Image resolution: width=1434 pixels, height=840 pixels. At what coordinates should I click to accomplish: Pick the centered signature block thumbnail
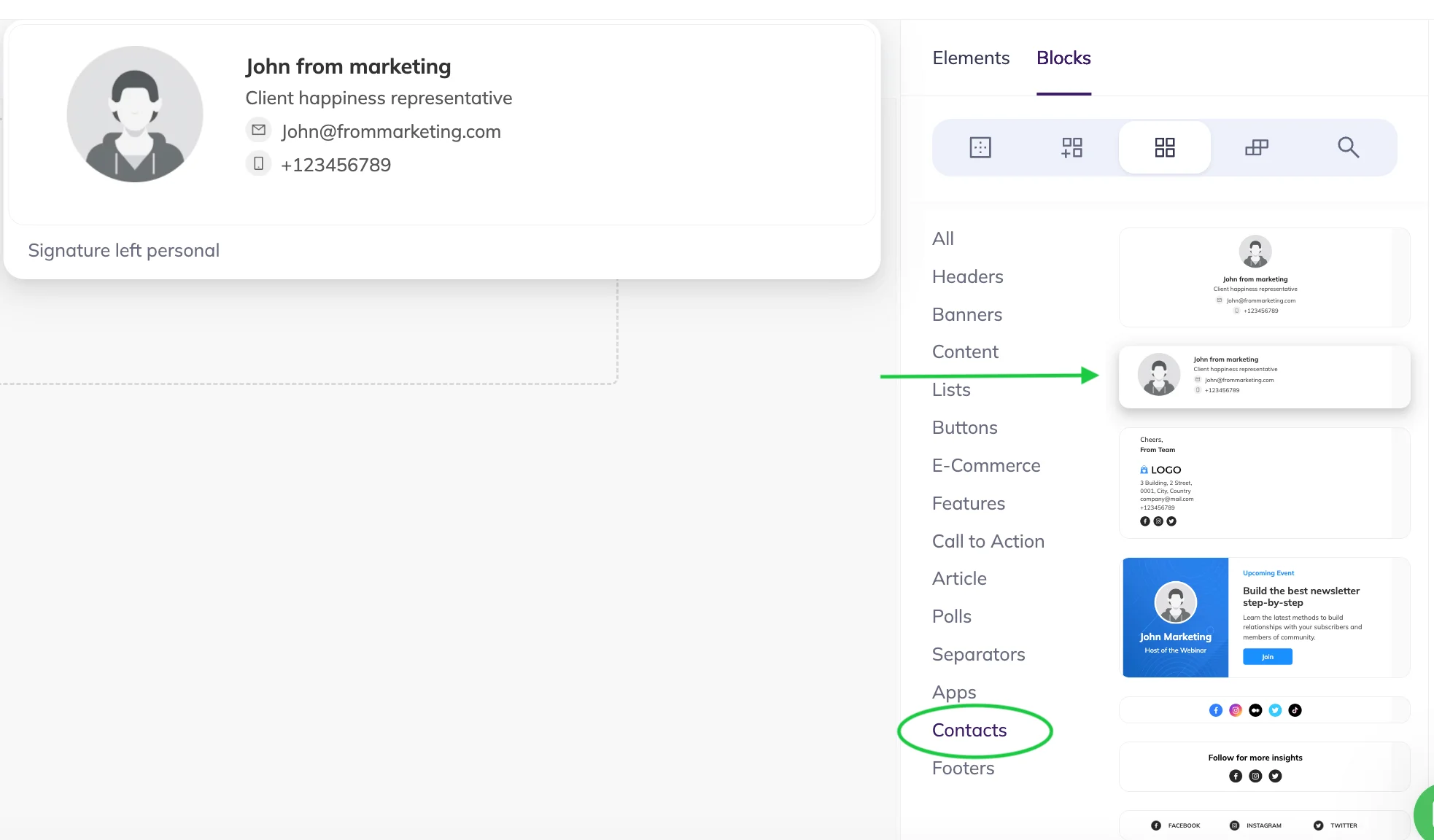pos(1264,277)
